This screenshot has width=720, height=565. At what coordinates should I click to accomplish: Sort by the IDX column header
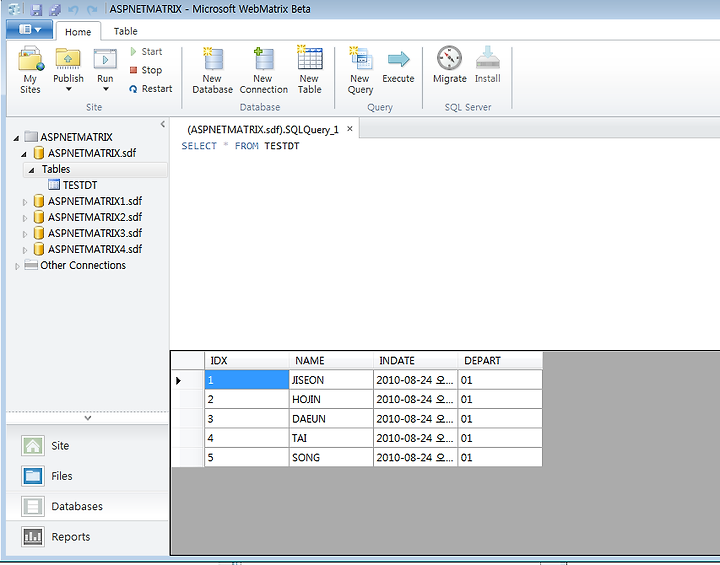(247, 361)
